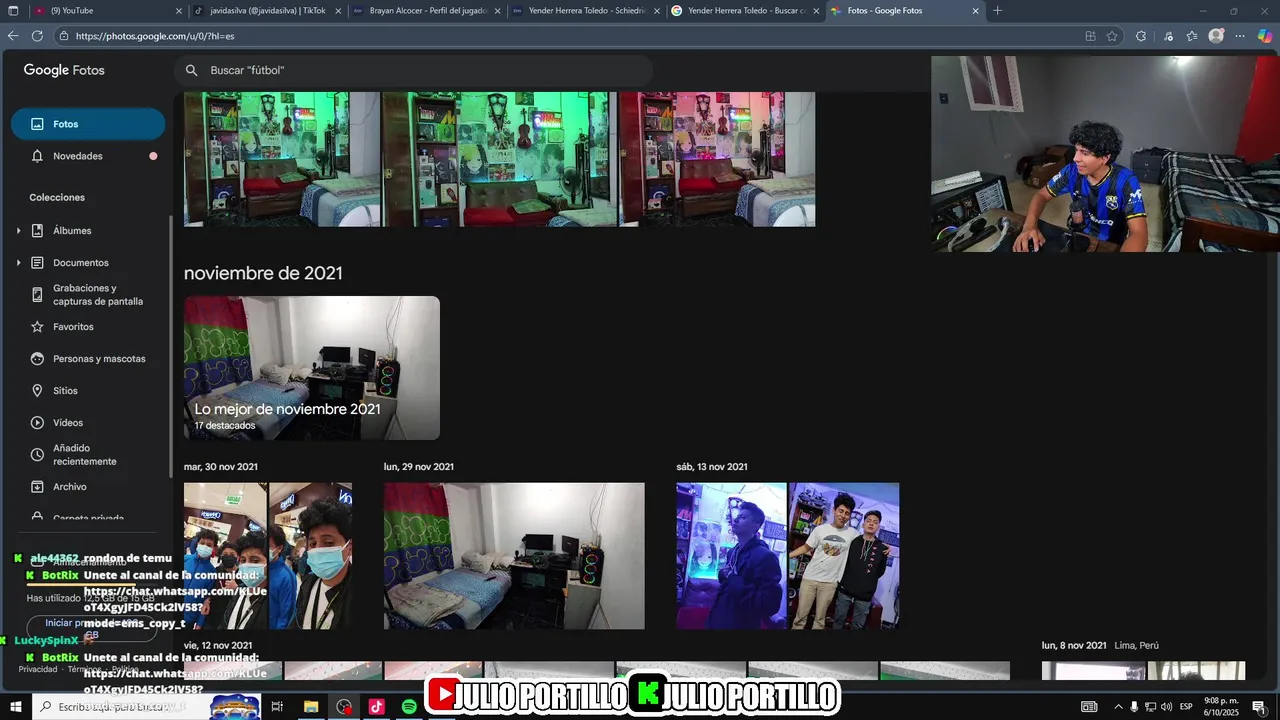
Task: Reload the current page
Action: 37,36
